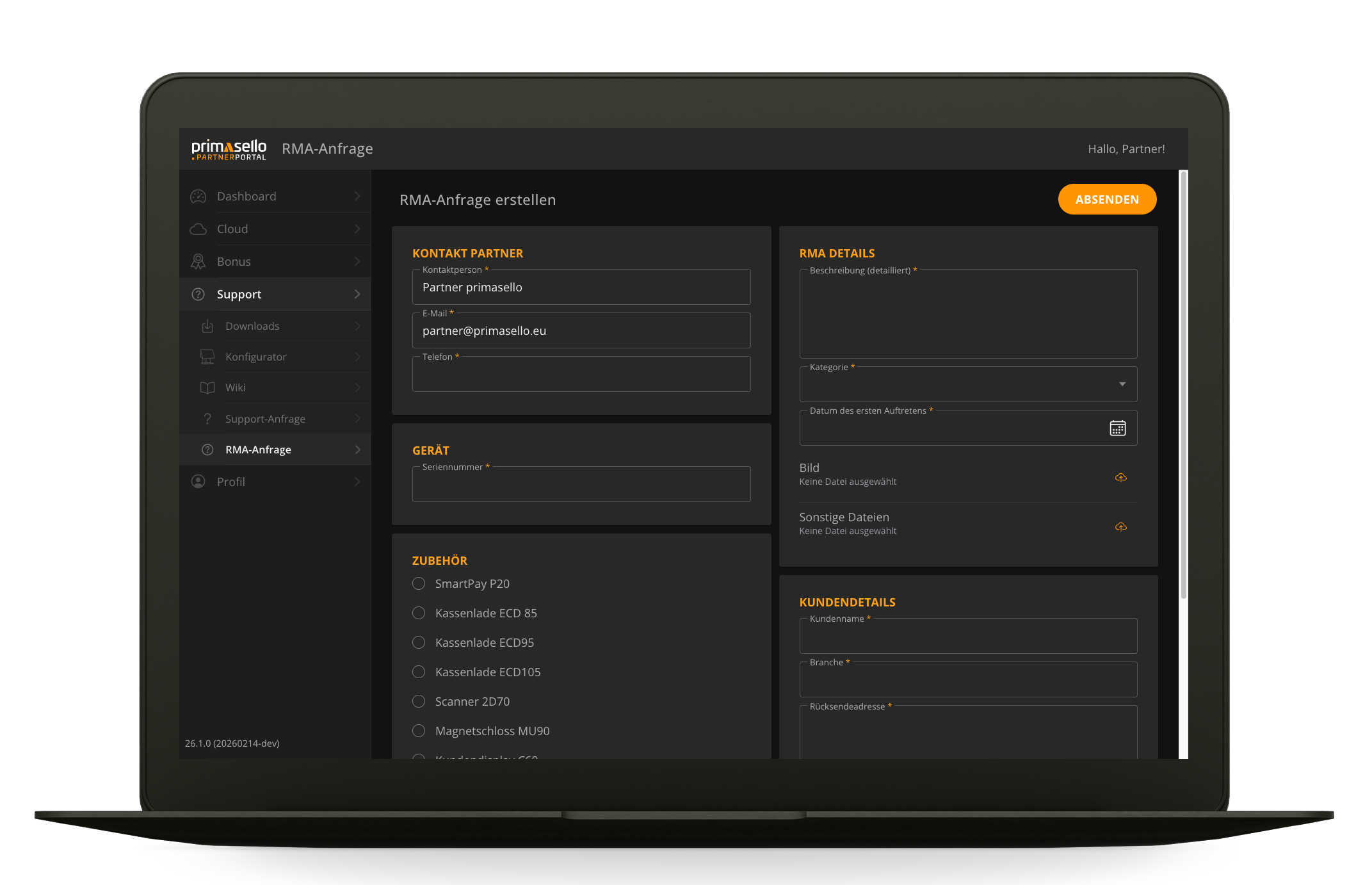1372x885 pixels.
Task: Click the Bild upload cloud icon
Action: (x=1120, y=478)
